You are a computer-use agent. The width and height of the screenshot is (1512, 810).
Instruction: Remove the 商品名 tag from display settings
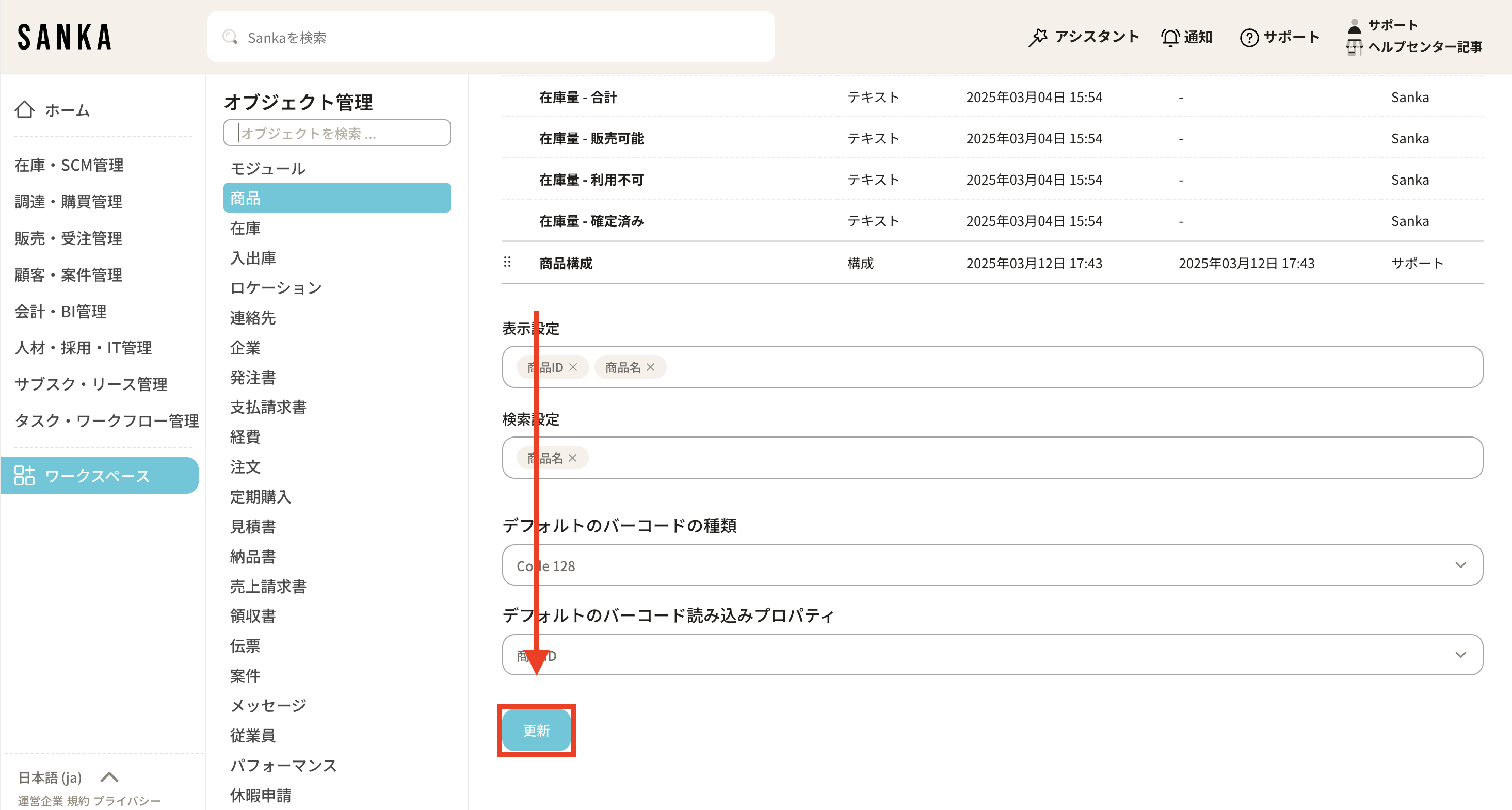pos(650,367)
